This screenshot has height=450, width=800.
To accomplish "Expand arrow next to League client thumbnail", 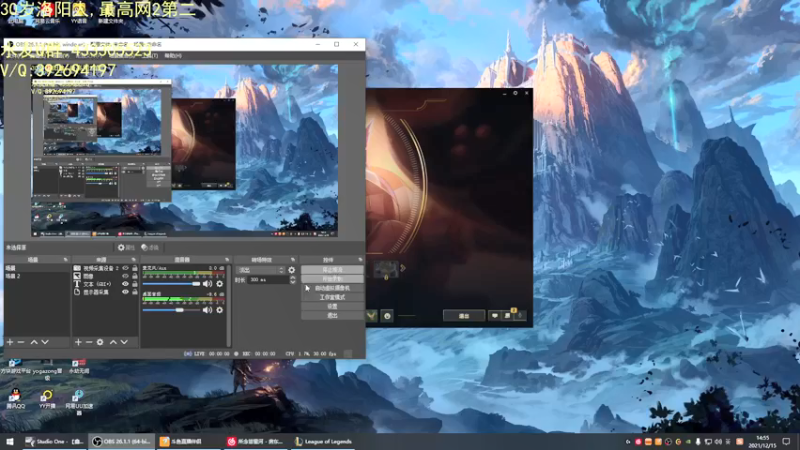I will point(403,268).
